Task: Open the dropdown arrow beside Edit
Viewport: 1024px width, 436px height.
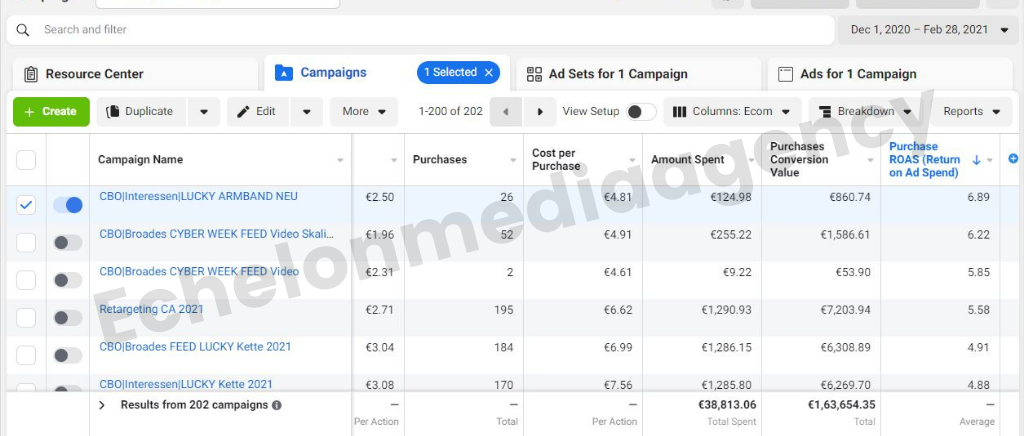Action: point(306,112)
